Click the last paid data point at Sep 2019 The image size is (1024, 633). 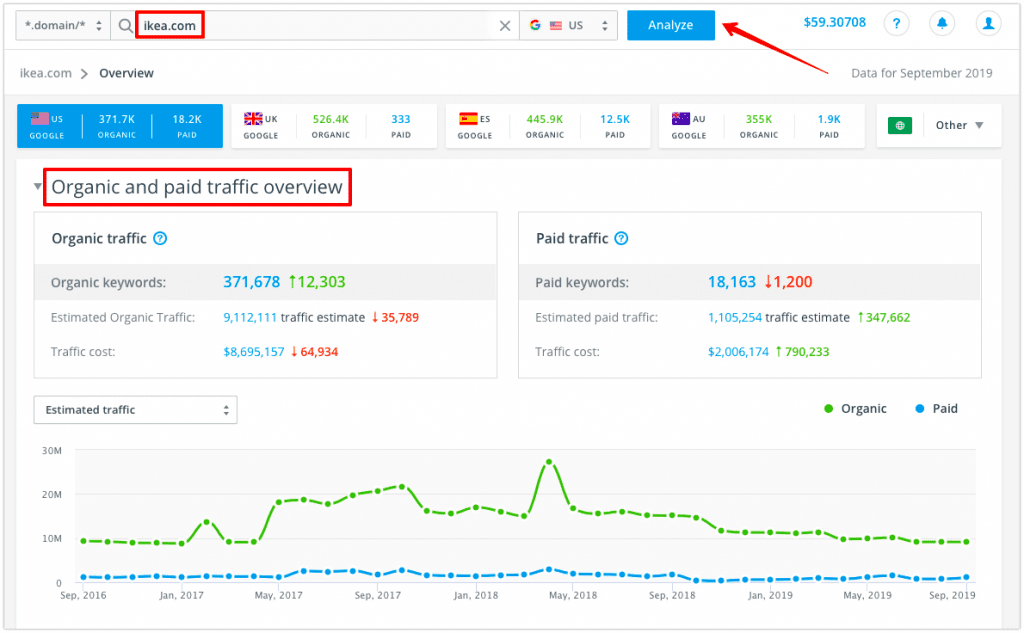coord(967,577)
